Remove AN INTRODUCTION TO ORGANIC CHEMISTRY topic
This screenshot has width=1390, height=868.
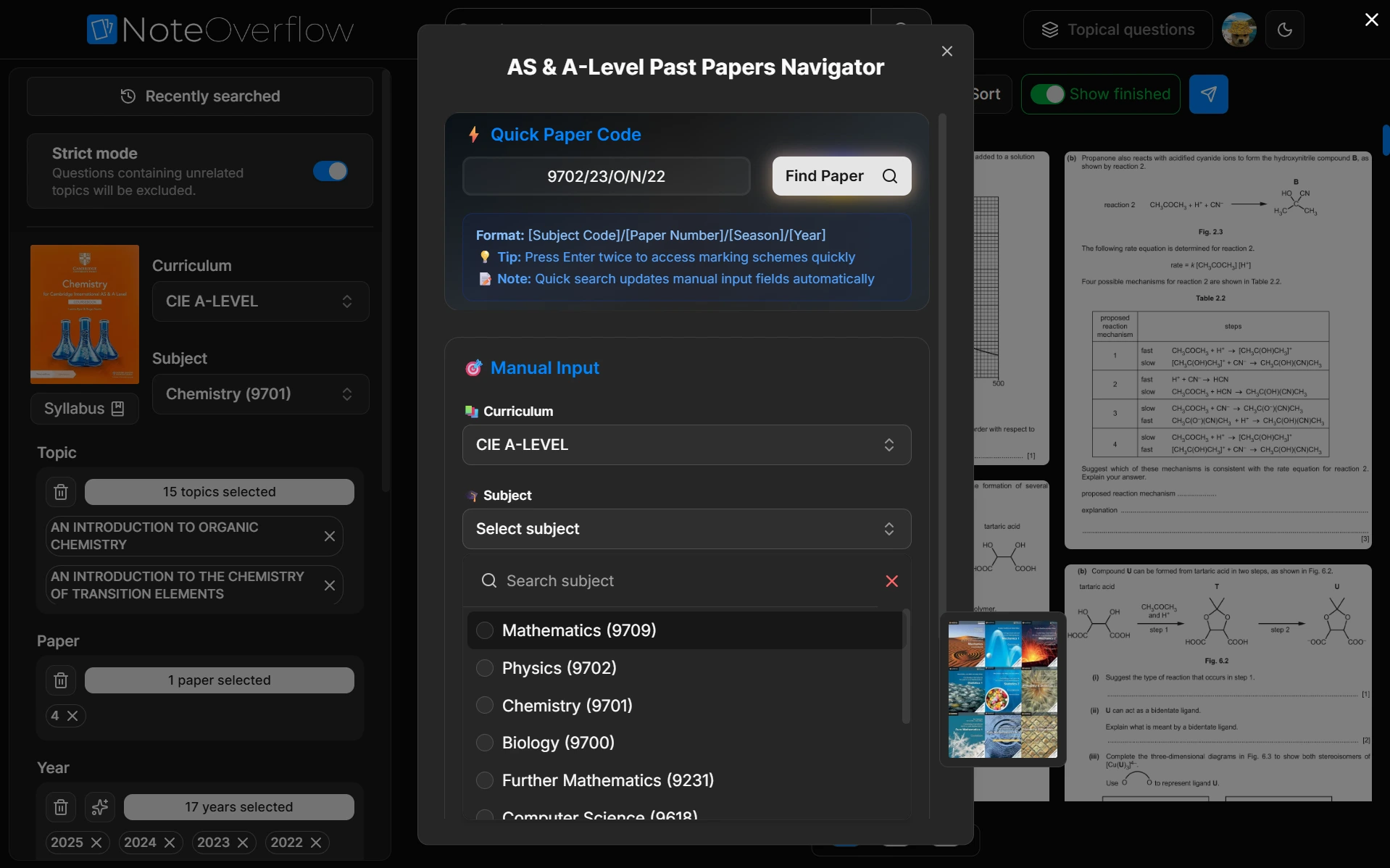point(330,536)
